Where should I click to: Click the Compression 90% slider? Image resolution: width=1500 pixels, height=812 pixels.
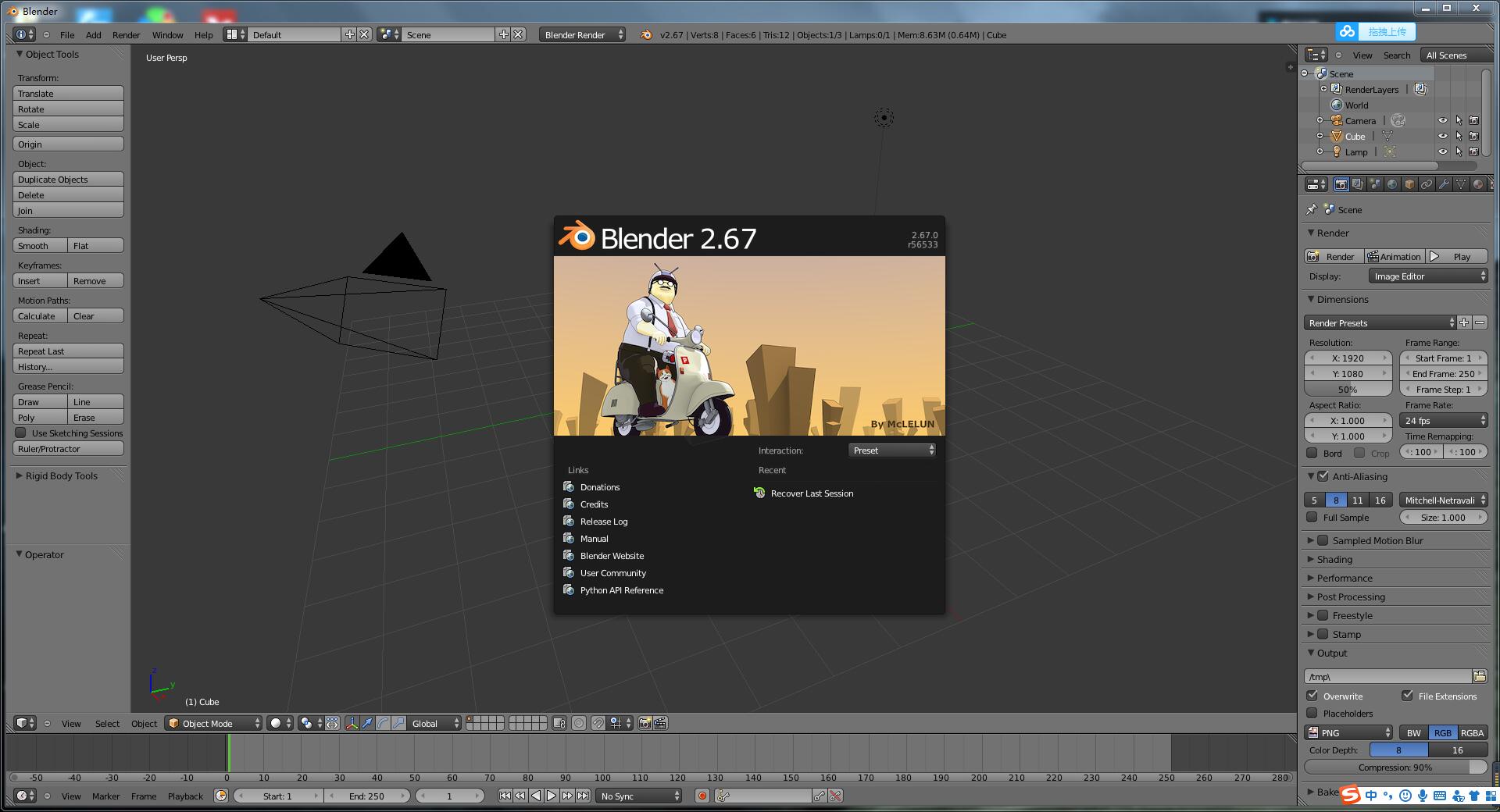(x=1395, y=767)
